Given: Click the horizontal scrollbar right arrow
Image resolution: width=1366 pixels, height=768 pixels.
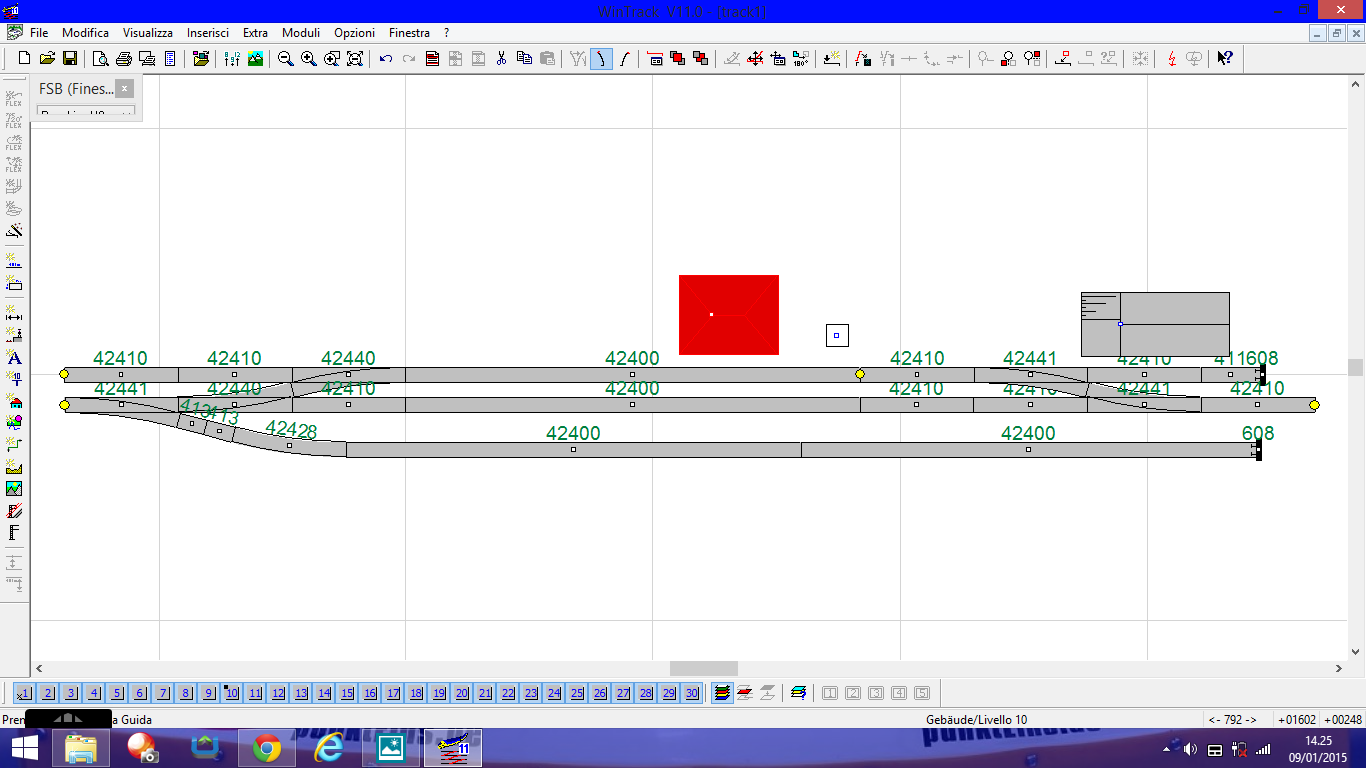Looking at the screenshot, I should pyautogui.click(x=1339, y=668).
